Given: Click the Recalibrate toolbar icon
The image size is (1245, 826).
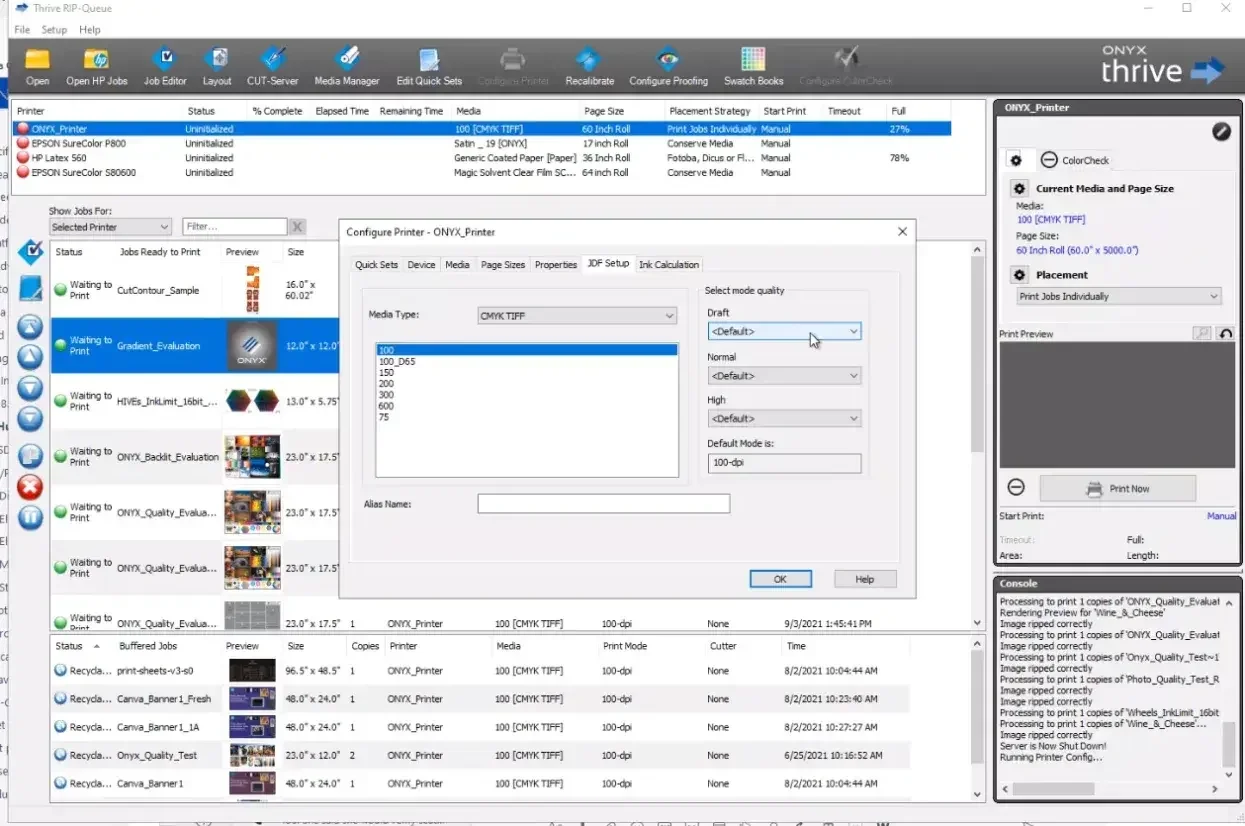Looking at the screenshot, I should tap(589, 60).
